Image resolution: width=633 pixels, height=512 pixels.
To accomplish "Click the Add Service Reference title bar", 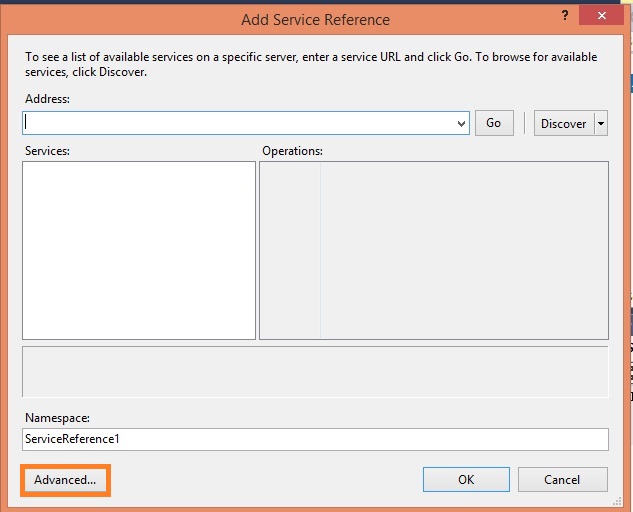I will (x=316, y=19).
